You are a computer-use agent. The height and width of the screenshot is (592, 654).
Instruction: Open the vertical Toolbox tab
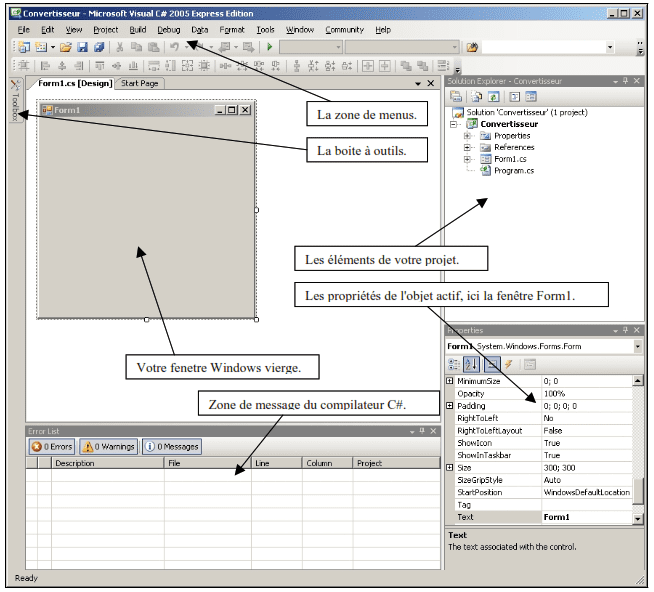tap(15, 101)
